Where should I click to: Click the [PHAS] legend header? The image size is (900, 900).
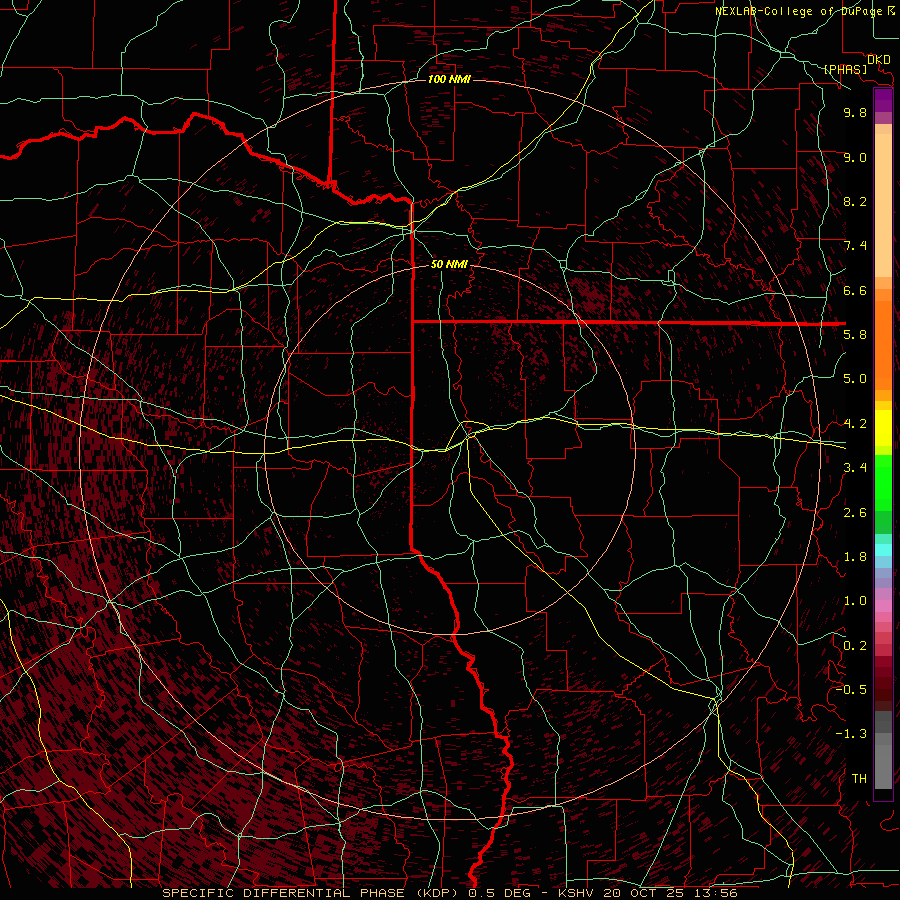[845, 70]
